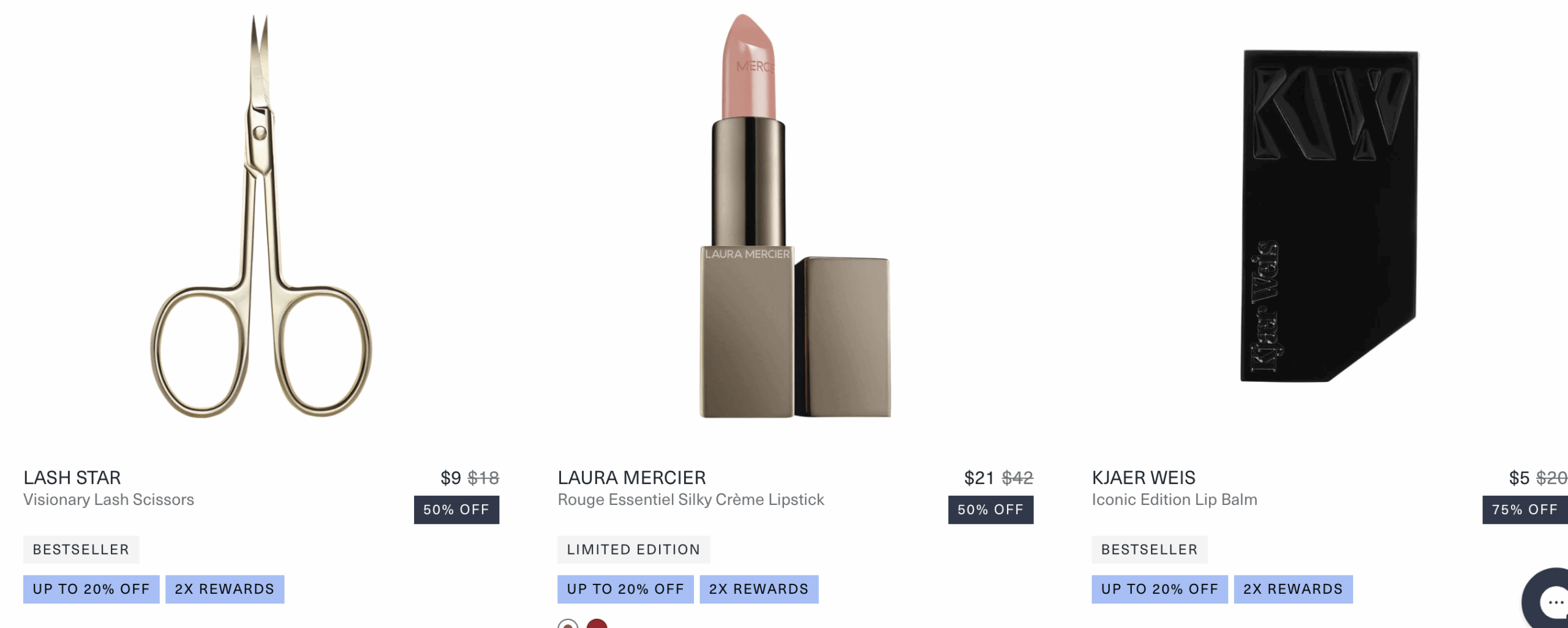Click the $21 price on Laura Mercier lipstick

click(x=979, y=477)
